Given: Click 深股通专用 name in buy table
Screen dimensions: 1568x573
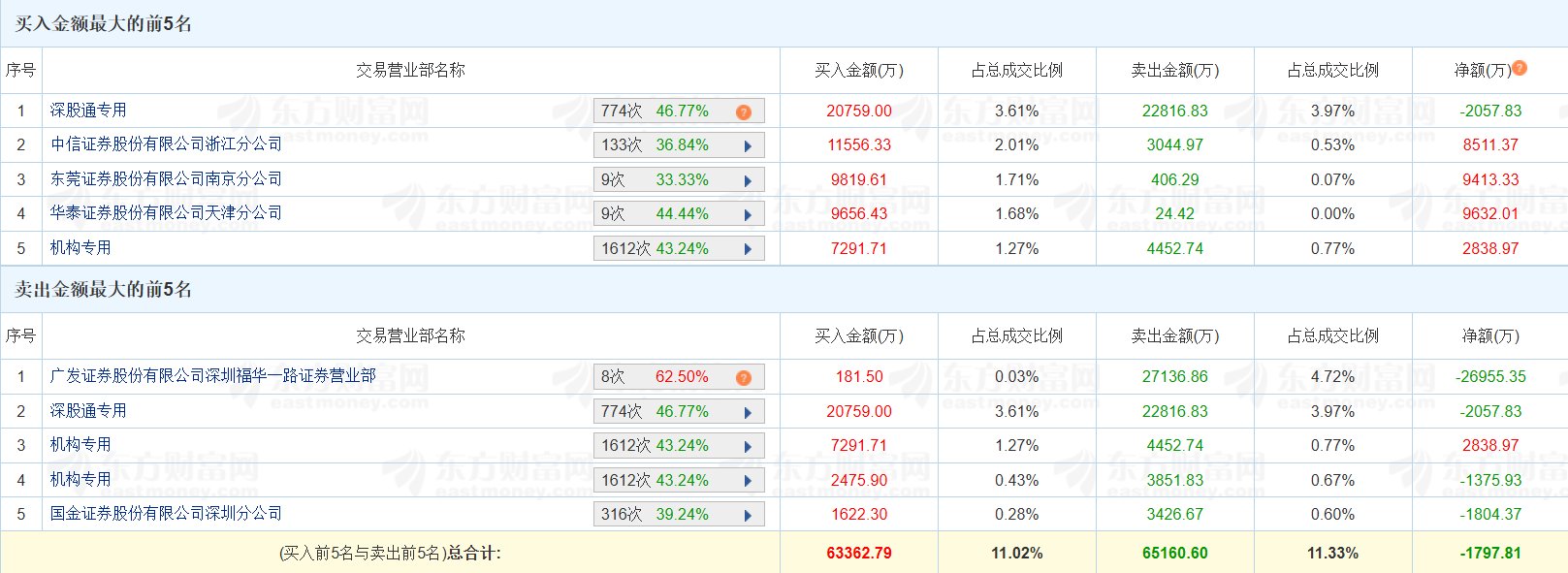Looking at the screenshot, I should 88,111.
